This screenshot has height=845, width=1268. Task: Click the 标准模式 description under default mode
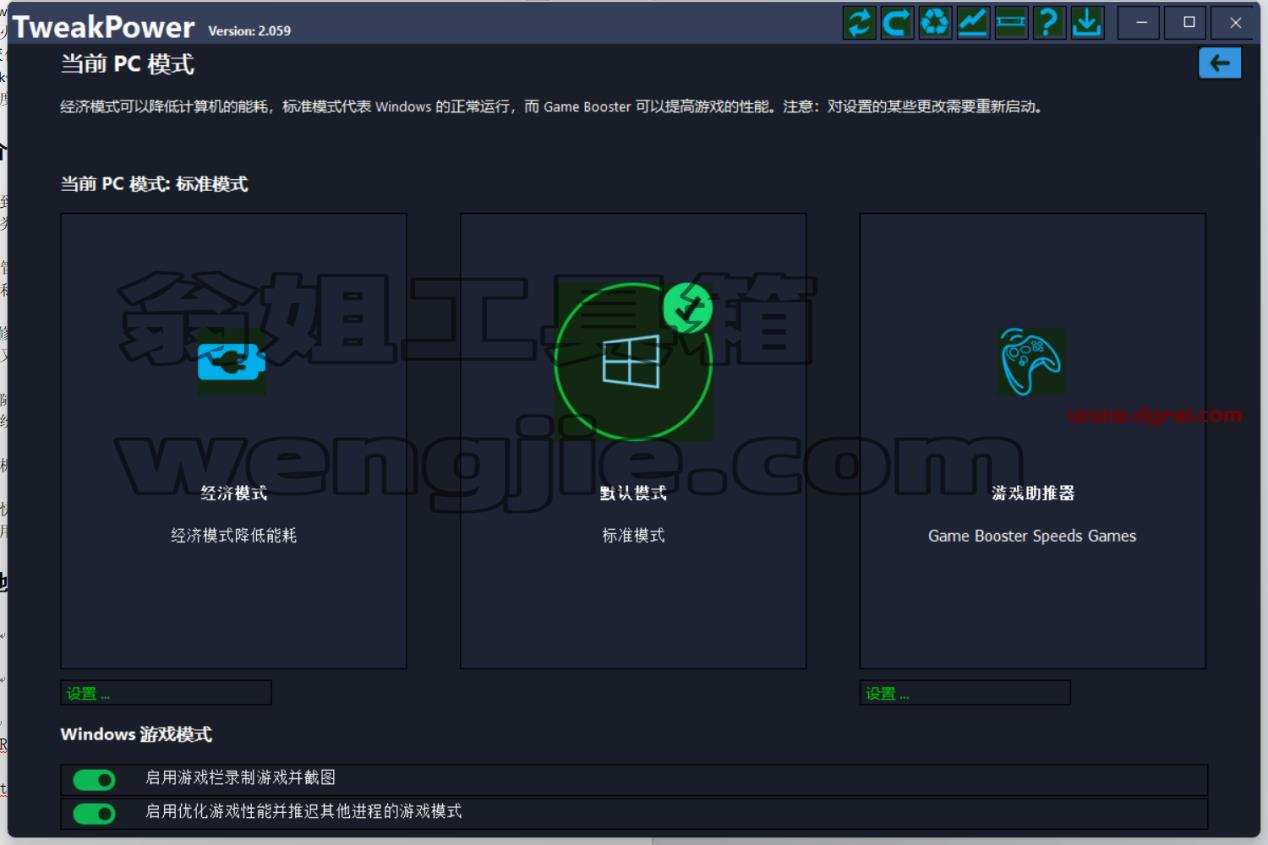click(x=633, y=536)
